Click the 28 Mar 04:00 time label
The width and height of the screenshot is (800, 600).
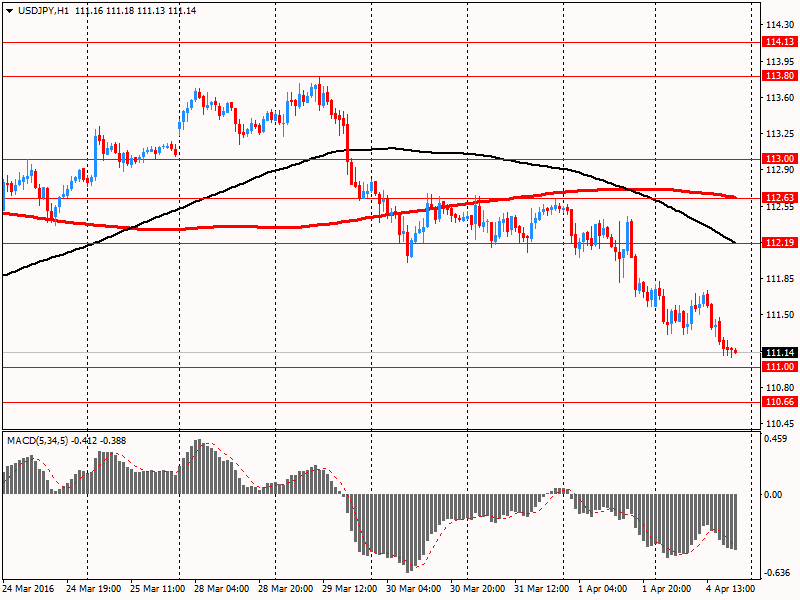coord(222,589)
